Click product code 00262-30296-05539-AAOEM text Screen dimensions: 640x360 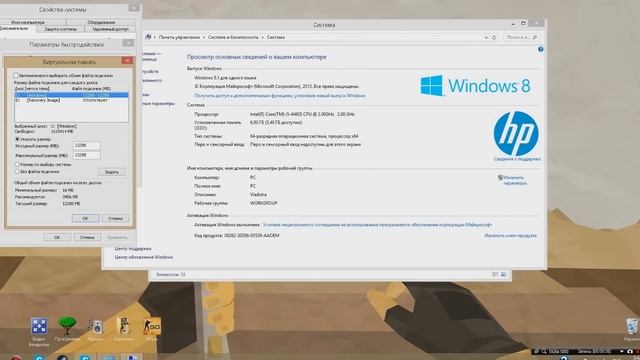point(252,236)
